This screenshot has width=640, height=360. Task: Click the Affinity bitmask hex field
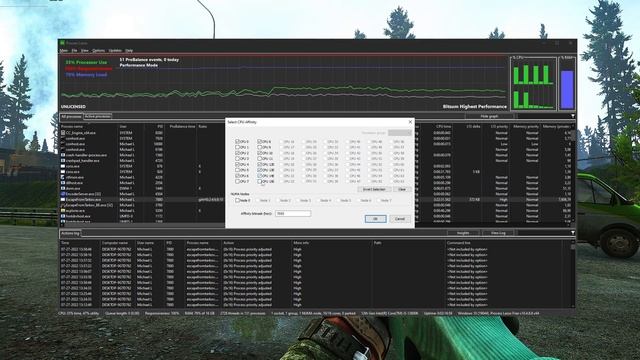coord(293,213)
